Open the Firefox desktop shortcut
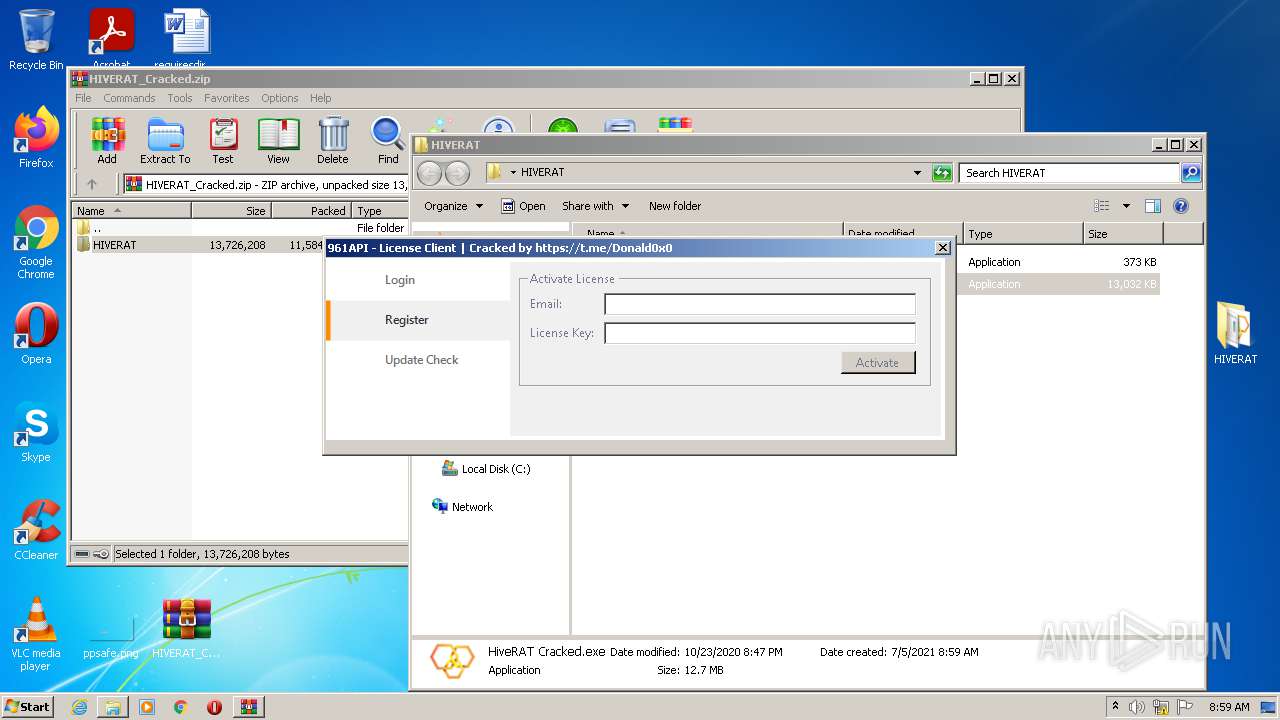This screenshot has width=1280, height=720. click(x=36, y=137)
